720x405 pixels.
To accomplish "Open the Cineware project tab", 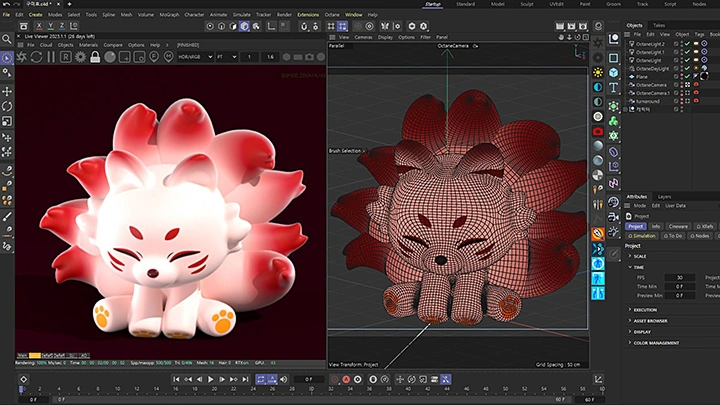I will 678,226.
